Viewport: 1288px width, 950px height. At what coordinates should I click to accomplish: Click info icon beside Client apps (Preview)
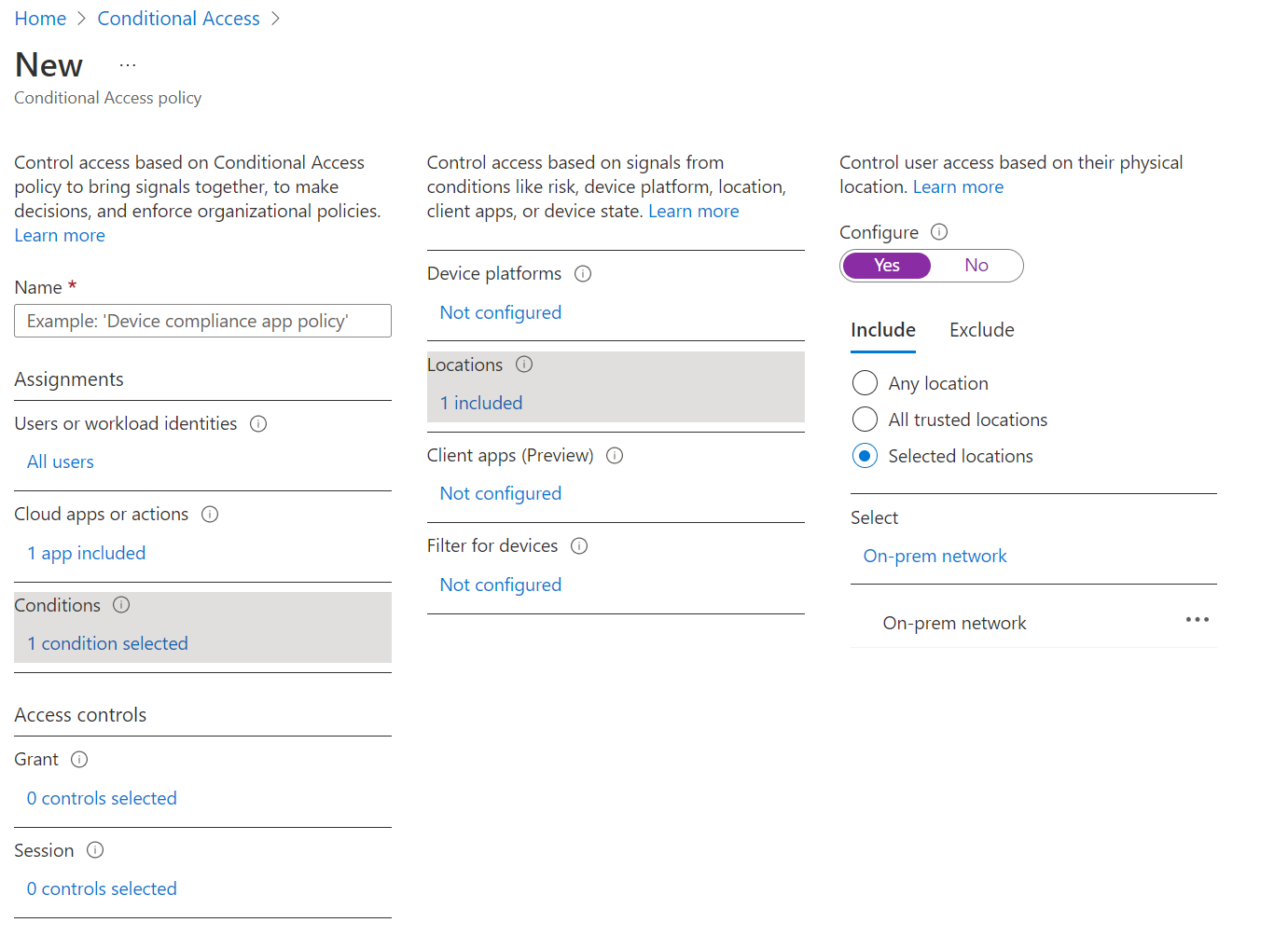coord(615,456)
